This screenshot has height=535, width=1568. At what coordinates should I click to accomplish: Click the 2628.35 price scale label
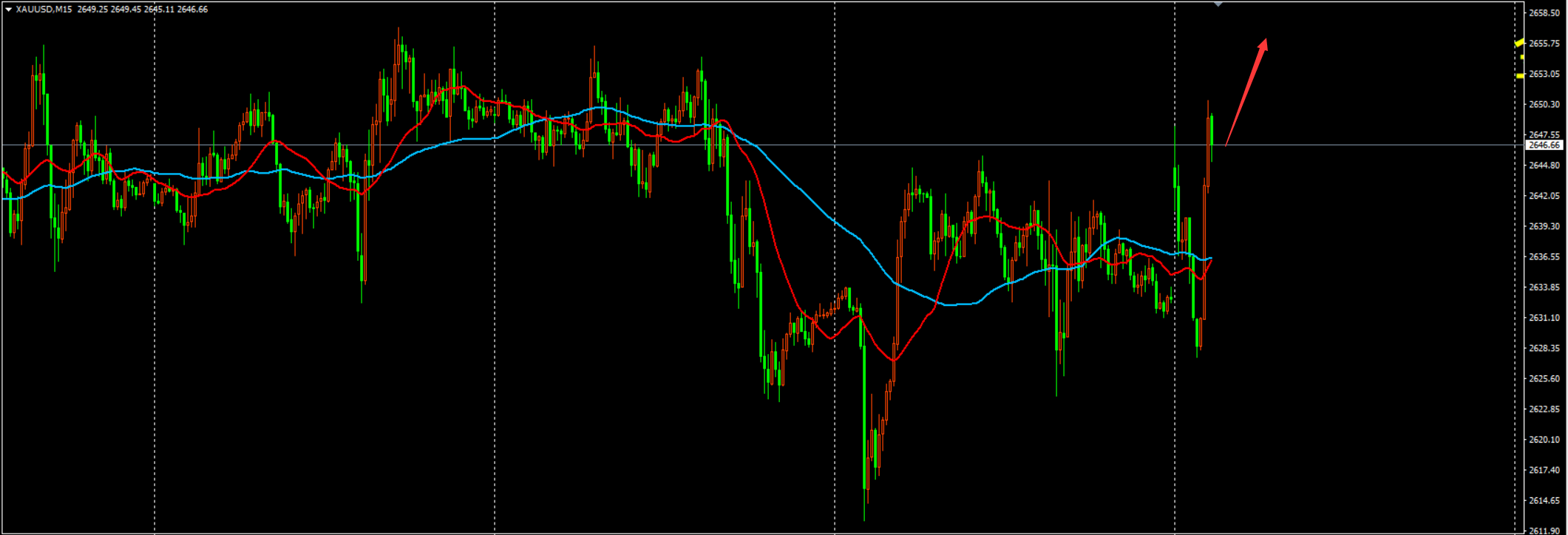point(1544,348)
